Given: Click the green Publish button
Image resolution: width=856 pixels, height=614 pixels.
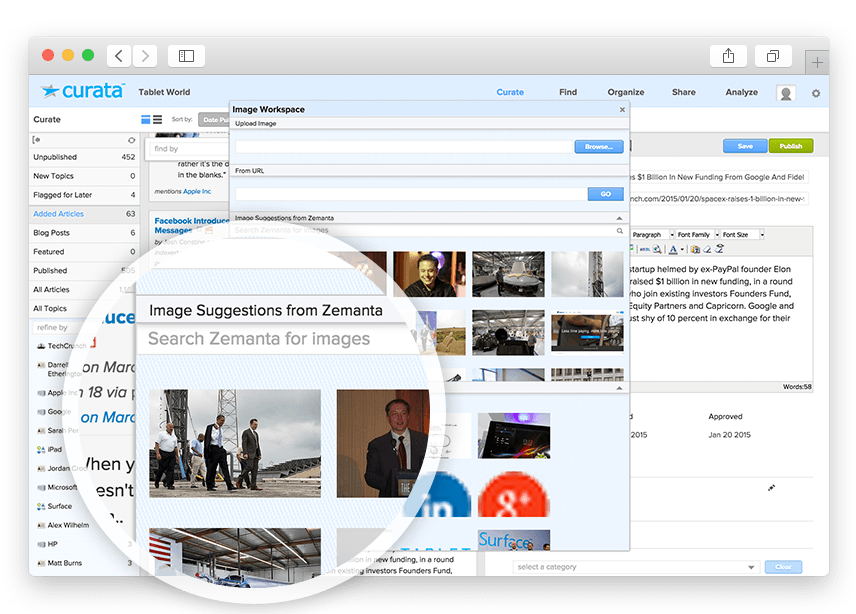Looking at the screenshot, I should (x=790, y=146).
